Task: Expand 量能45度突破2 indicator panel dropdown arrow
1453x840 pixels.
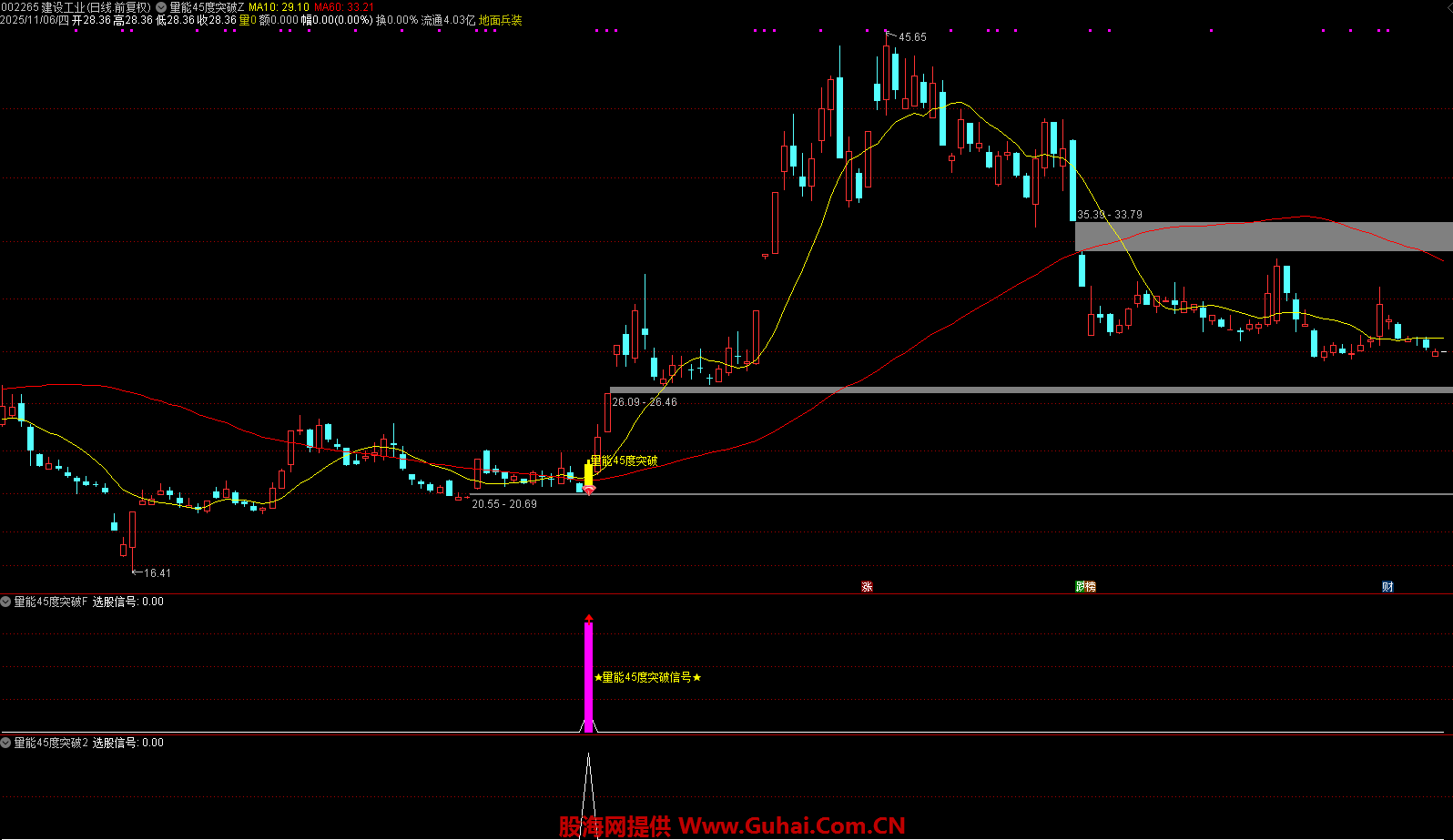Action: coord(6,743)
